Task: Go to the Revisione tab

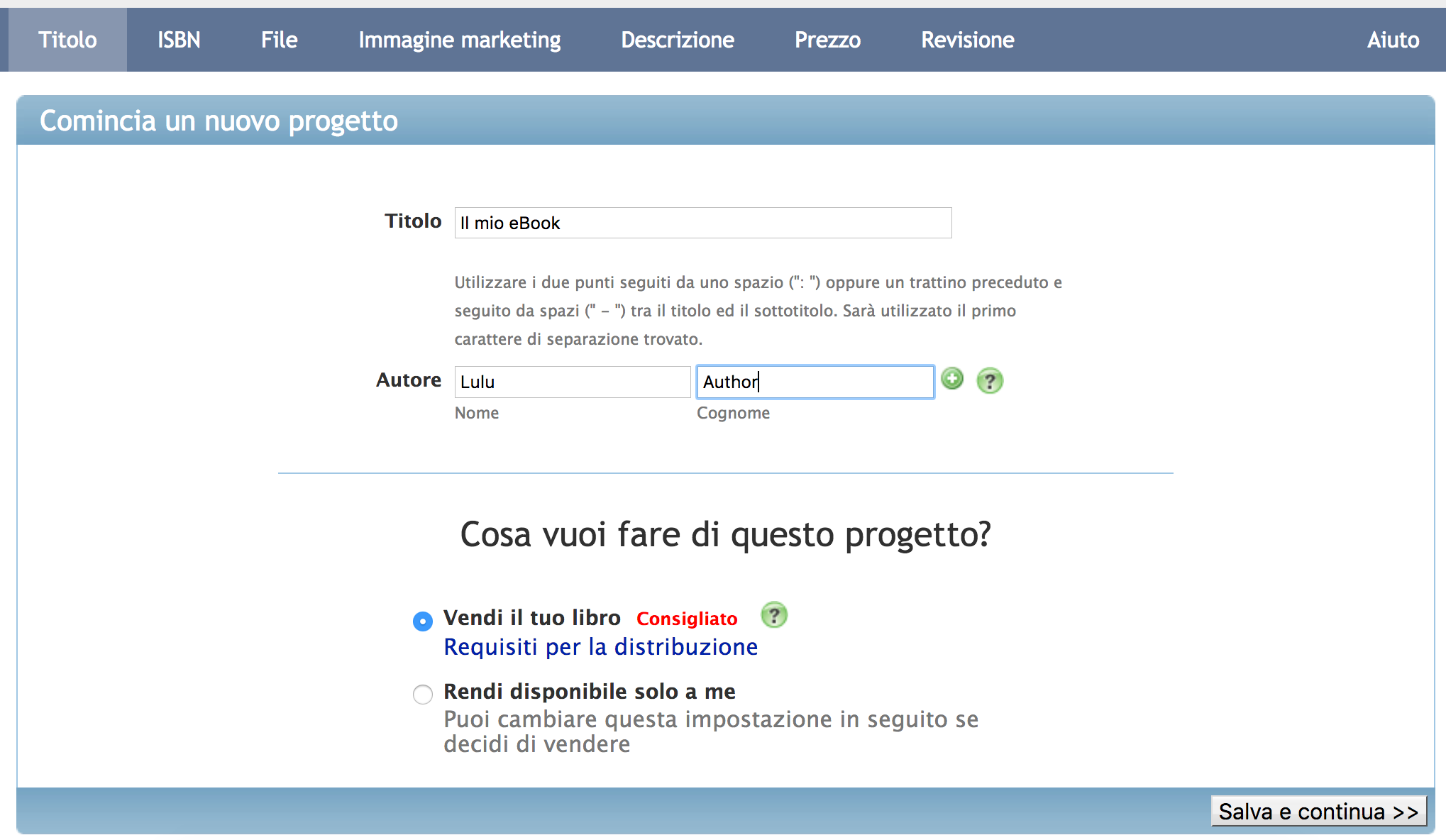Action: coord(968,40)
